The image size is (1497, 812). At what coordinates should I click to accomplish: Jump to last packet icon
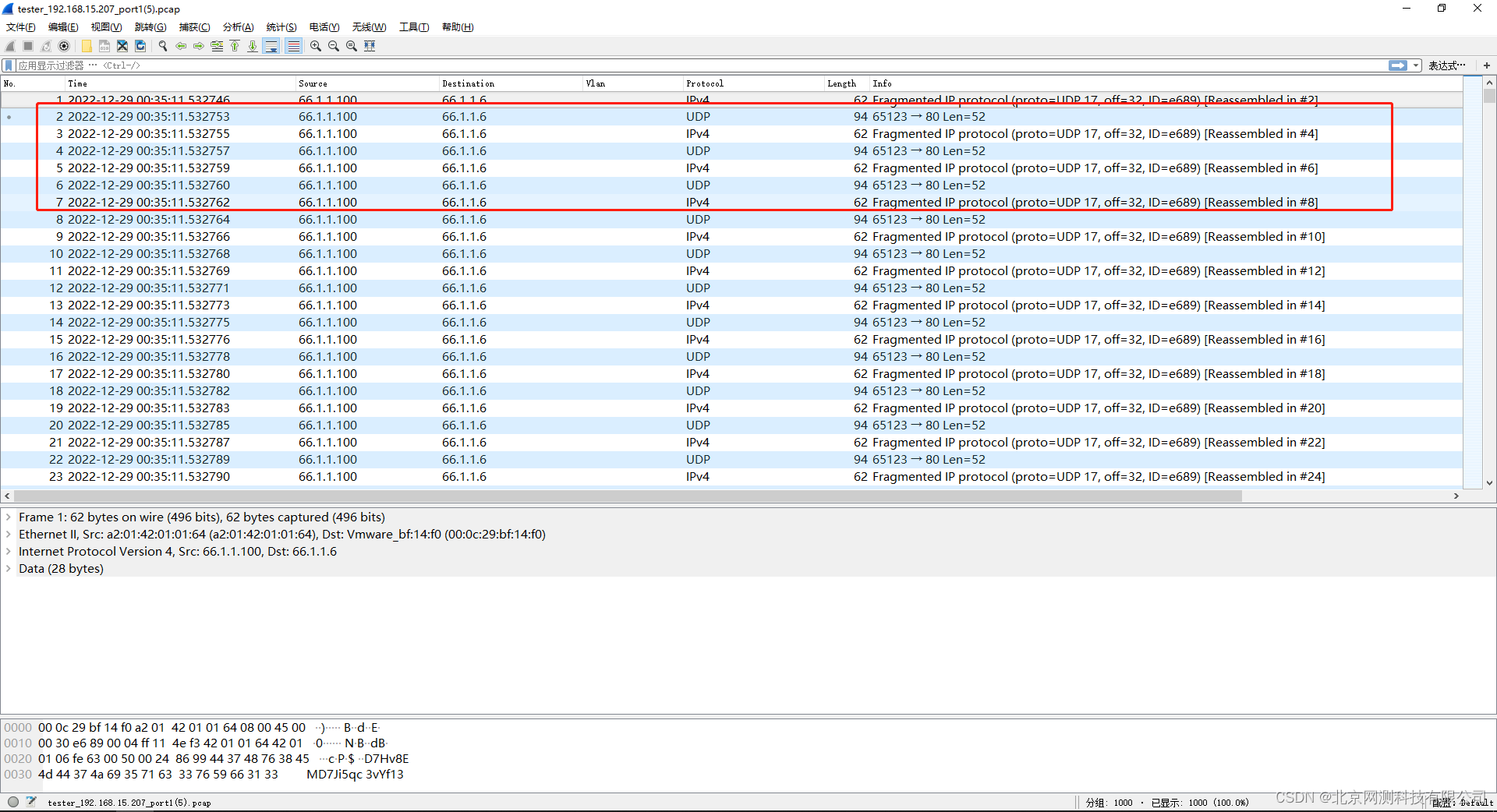tap(253, 46)
